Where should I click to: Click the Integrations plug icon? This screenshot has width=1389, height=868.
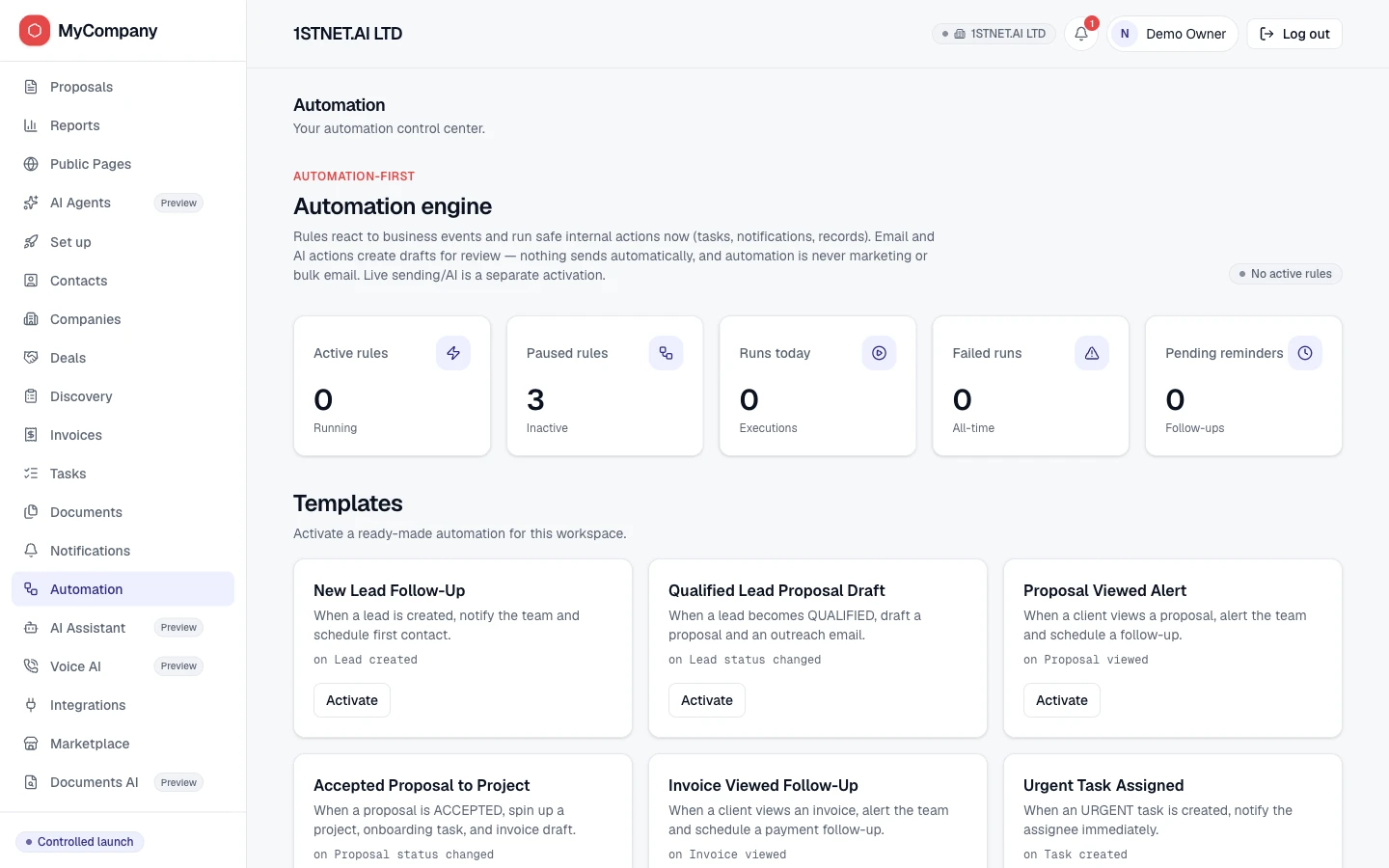31,705
